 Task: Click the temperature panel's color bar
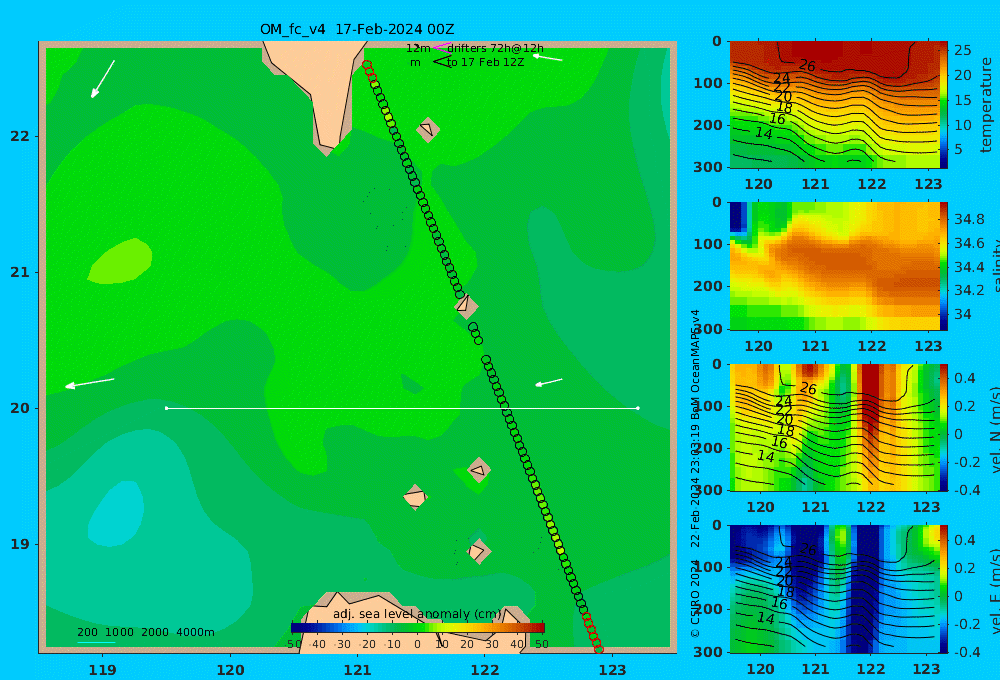(x=944, y=105)
